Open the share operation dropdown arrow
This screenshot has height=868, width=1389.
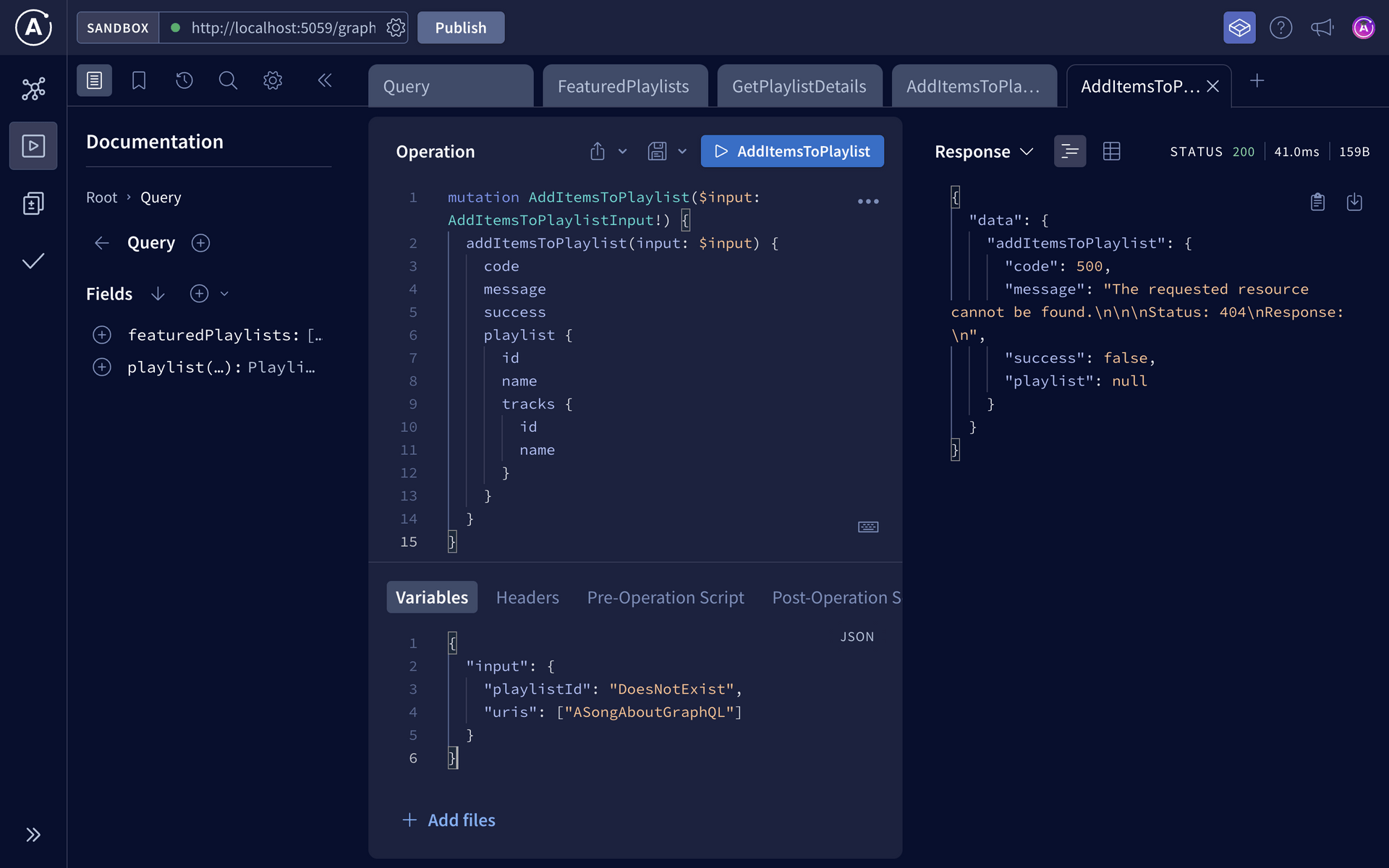coord(622,151)
